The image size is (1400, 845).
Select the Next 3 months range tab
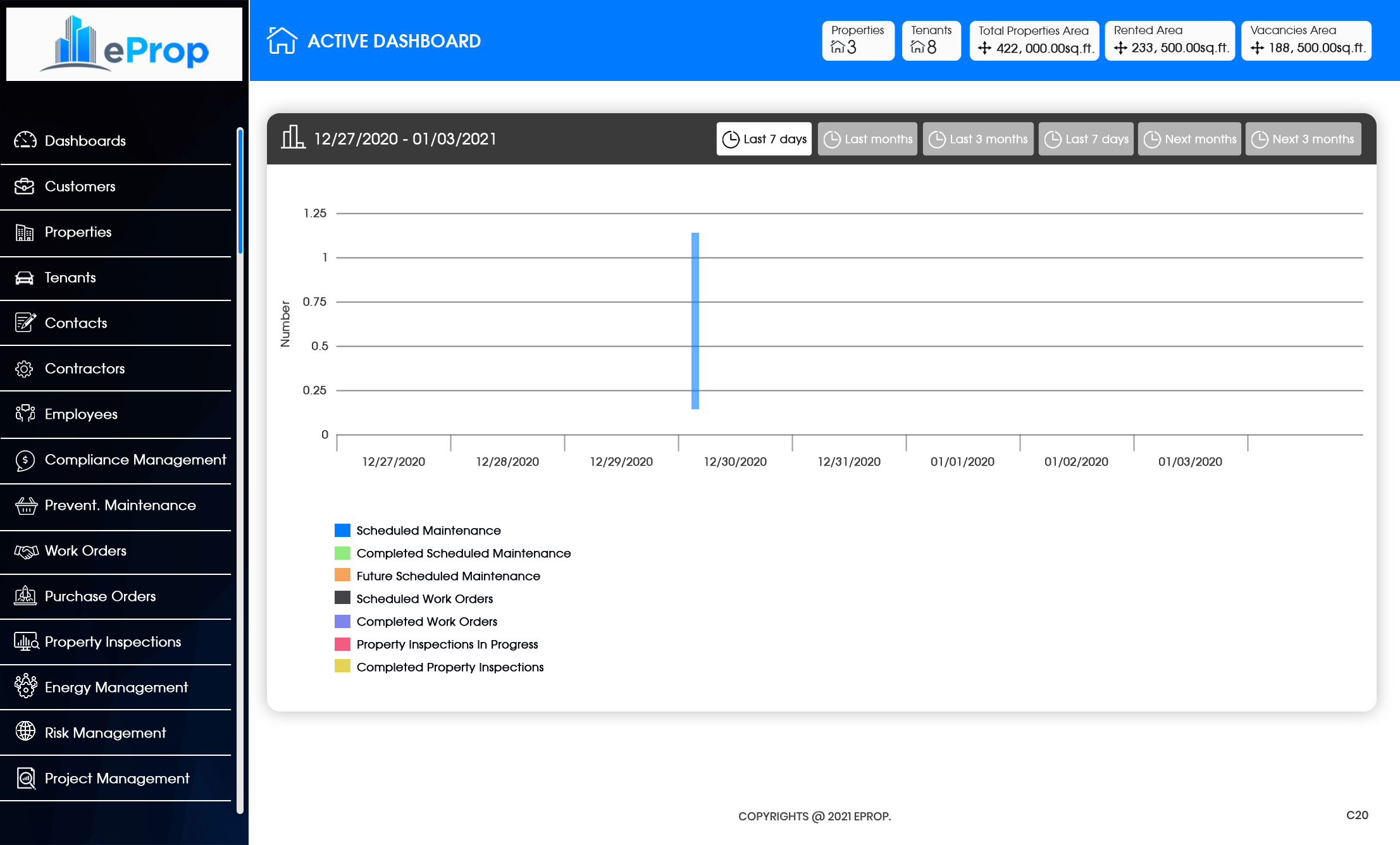click(1303, 139)
